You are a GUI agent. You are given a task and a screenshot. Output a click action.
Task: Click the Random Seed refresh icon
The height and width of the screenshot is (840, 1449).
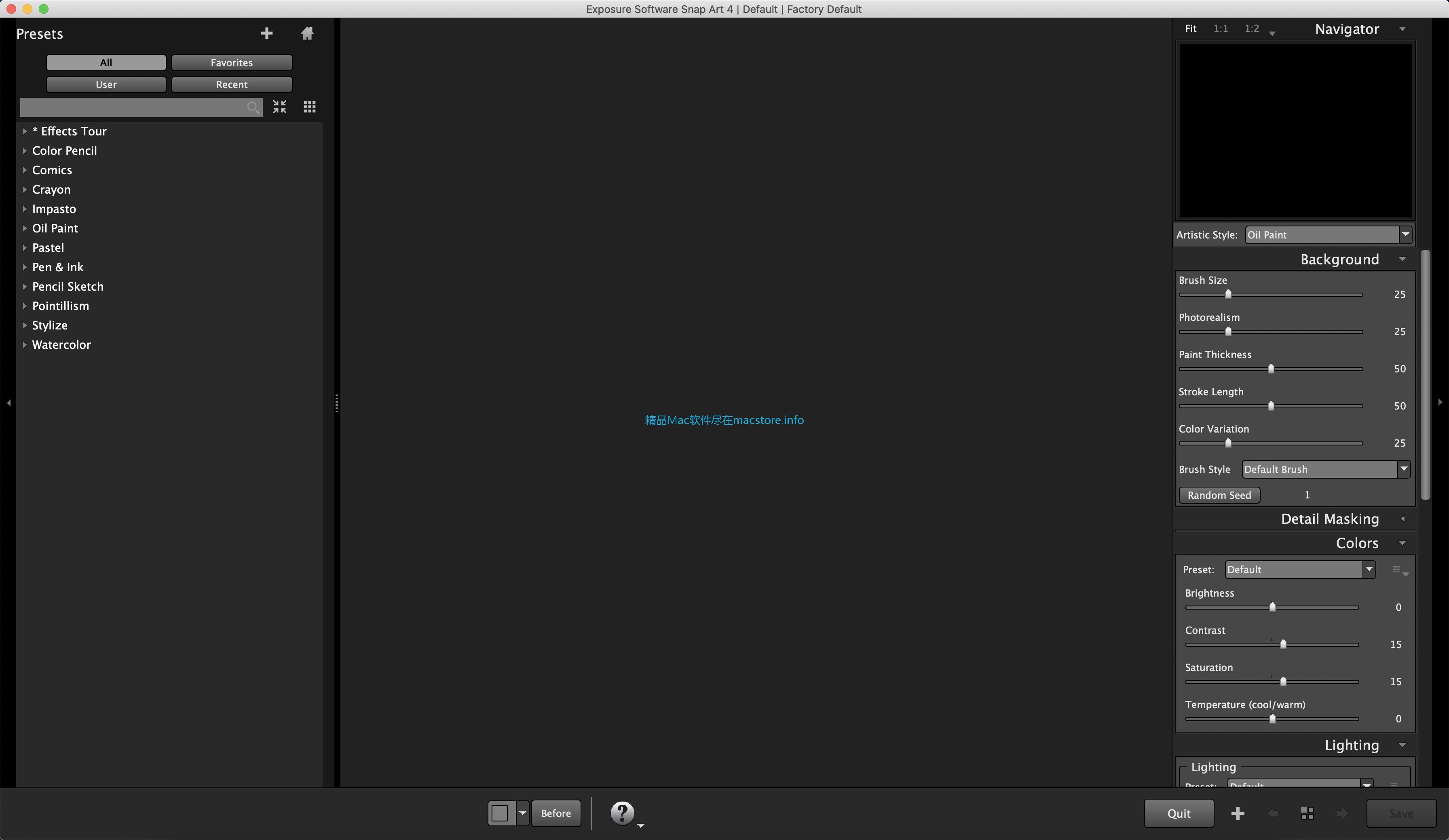(x=1218, y=494)
